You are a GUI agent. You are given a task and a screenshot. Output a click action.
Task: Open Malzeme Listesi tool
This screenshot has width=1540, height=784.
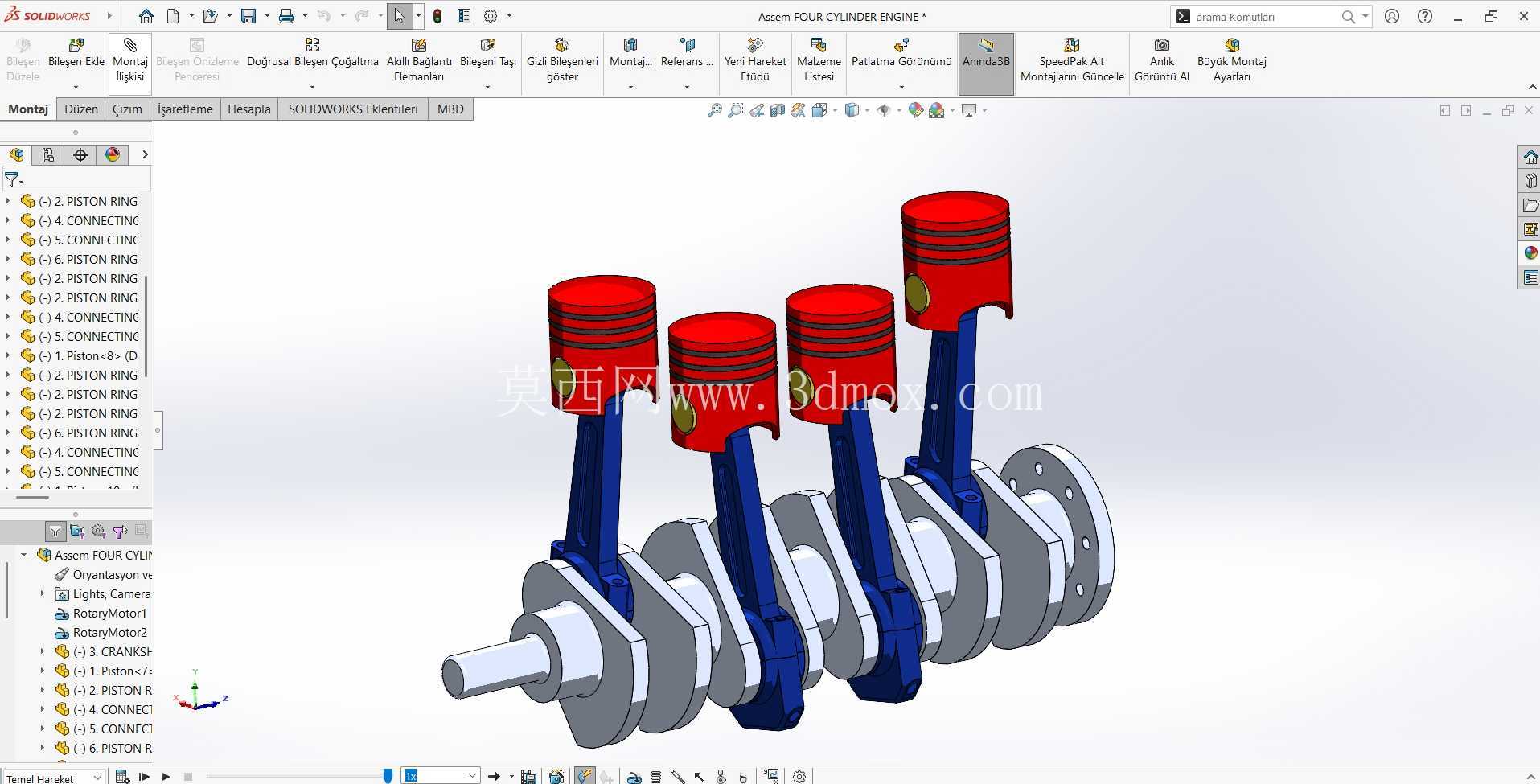(x=819, y=61)
